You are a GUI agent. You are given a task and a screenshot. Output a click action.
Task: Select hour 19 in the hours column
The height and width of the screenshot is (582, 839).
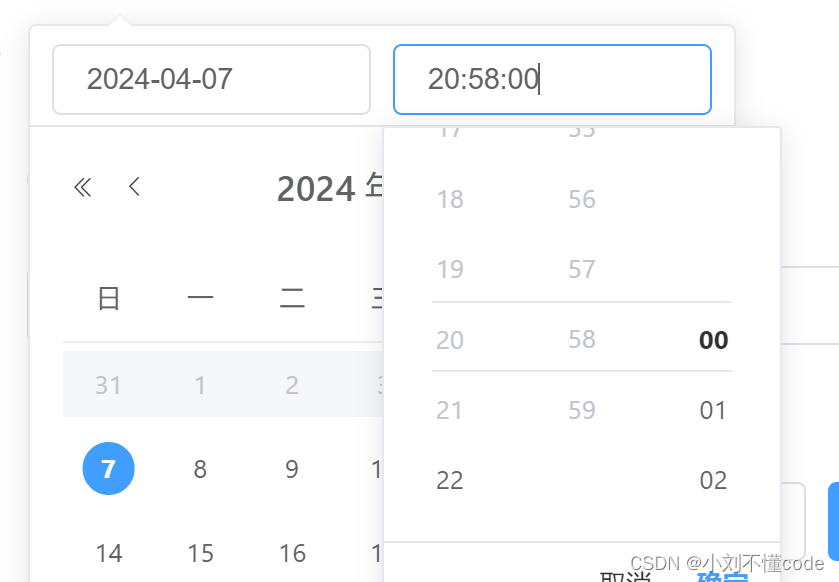(450, 269)
